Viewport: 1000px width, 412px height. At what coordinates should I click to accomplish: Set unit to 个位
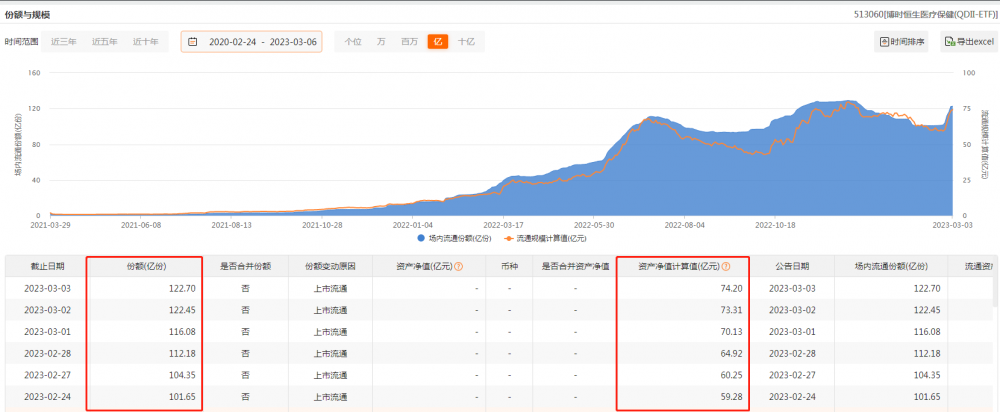pos(352,42)
